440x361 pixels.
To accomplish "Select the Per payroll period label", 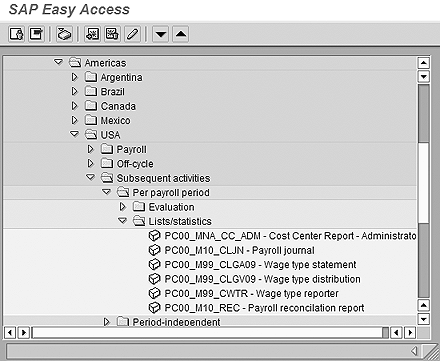I will click(171, 193).
